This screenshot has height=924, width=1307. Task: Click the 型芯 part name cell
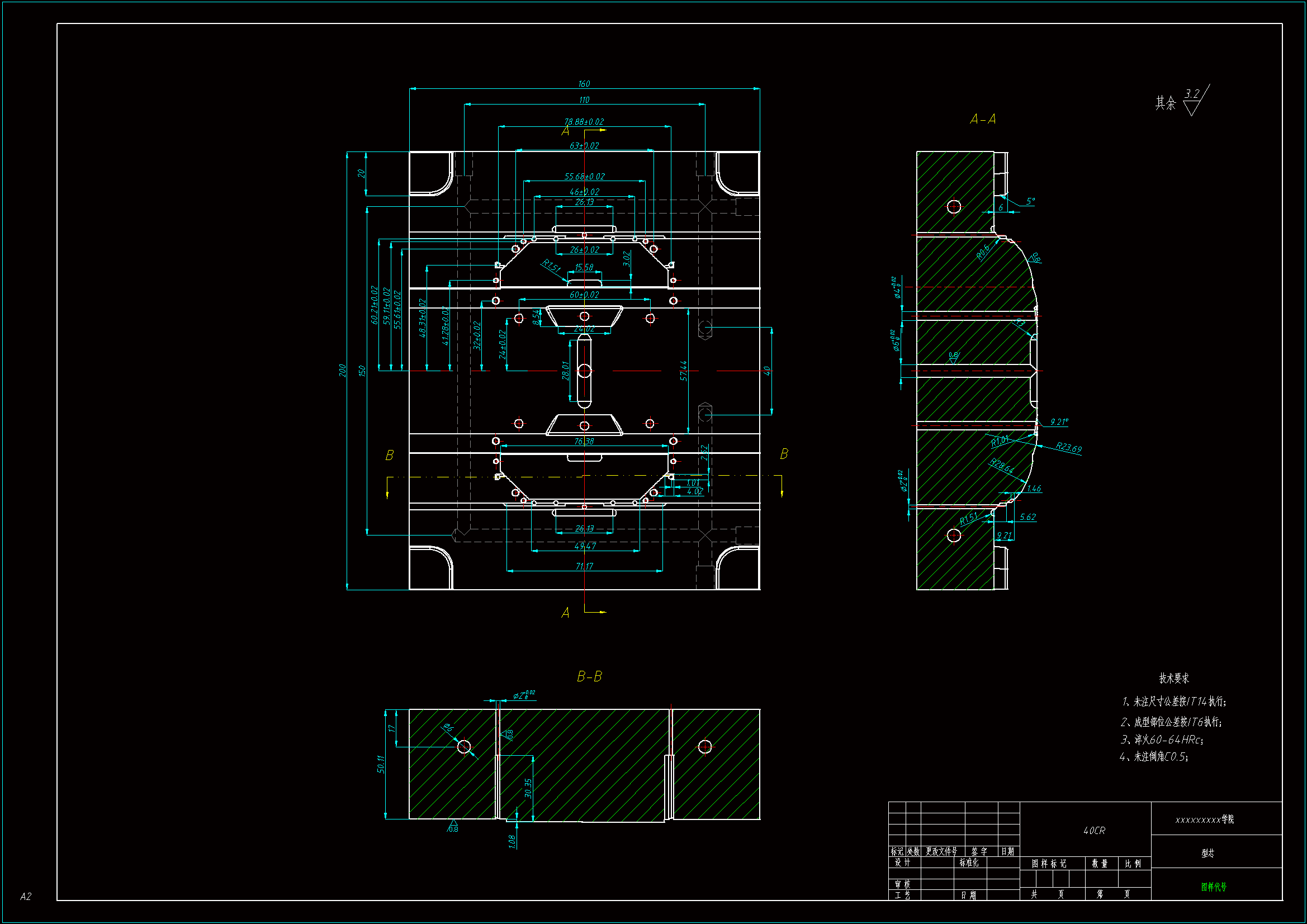(1207, 853)
